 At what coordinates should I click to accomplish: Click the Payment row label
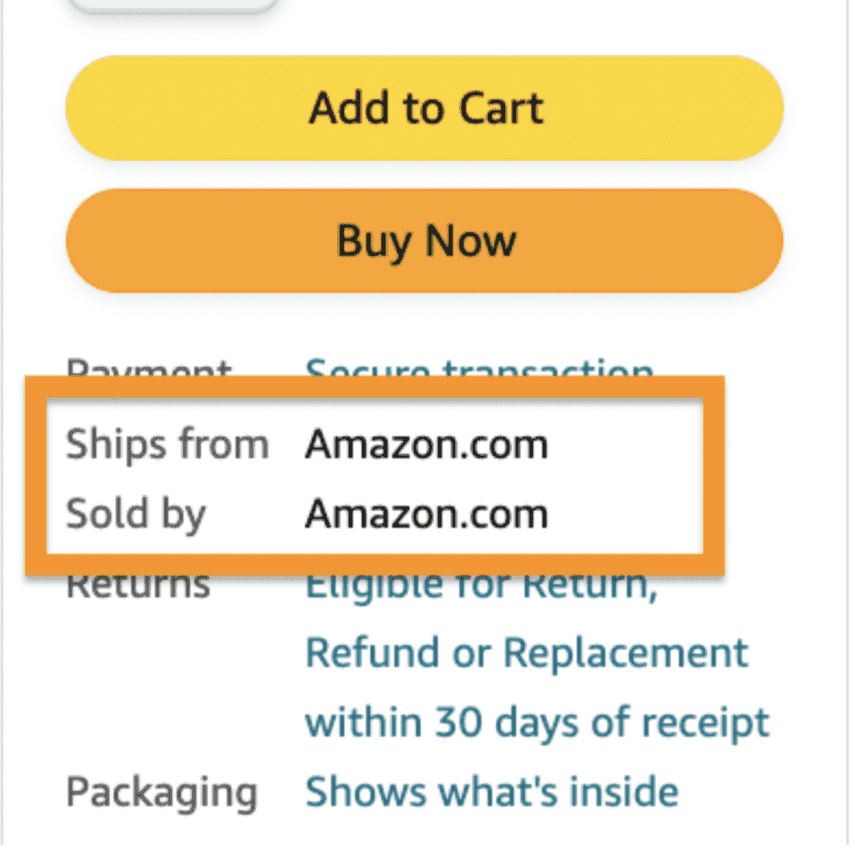(148, 372)
